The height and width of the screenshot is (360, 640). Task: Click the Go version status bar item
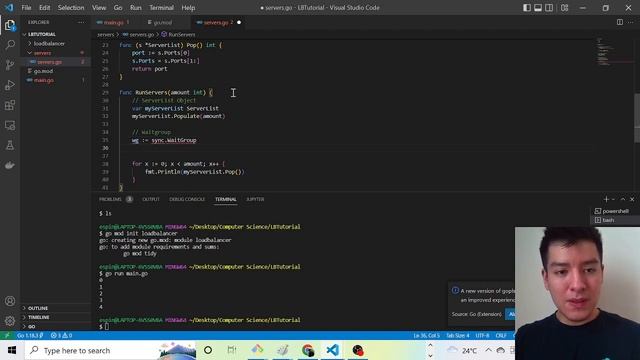tap(30, 336)
